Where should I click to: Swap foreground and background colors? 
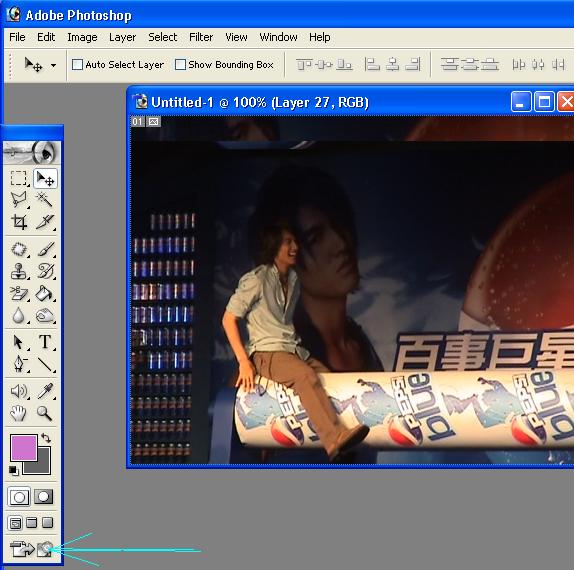[46, 438]
